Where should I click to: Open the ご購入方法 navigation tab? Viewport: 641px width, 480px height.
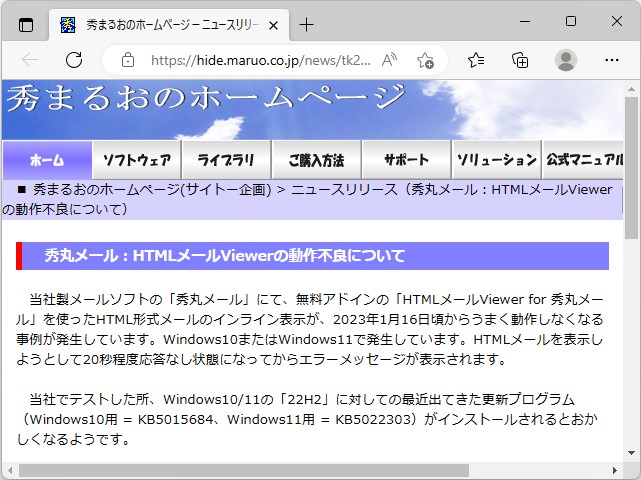(x=316, y=160)
